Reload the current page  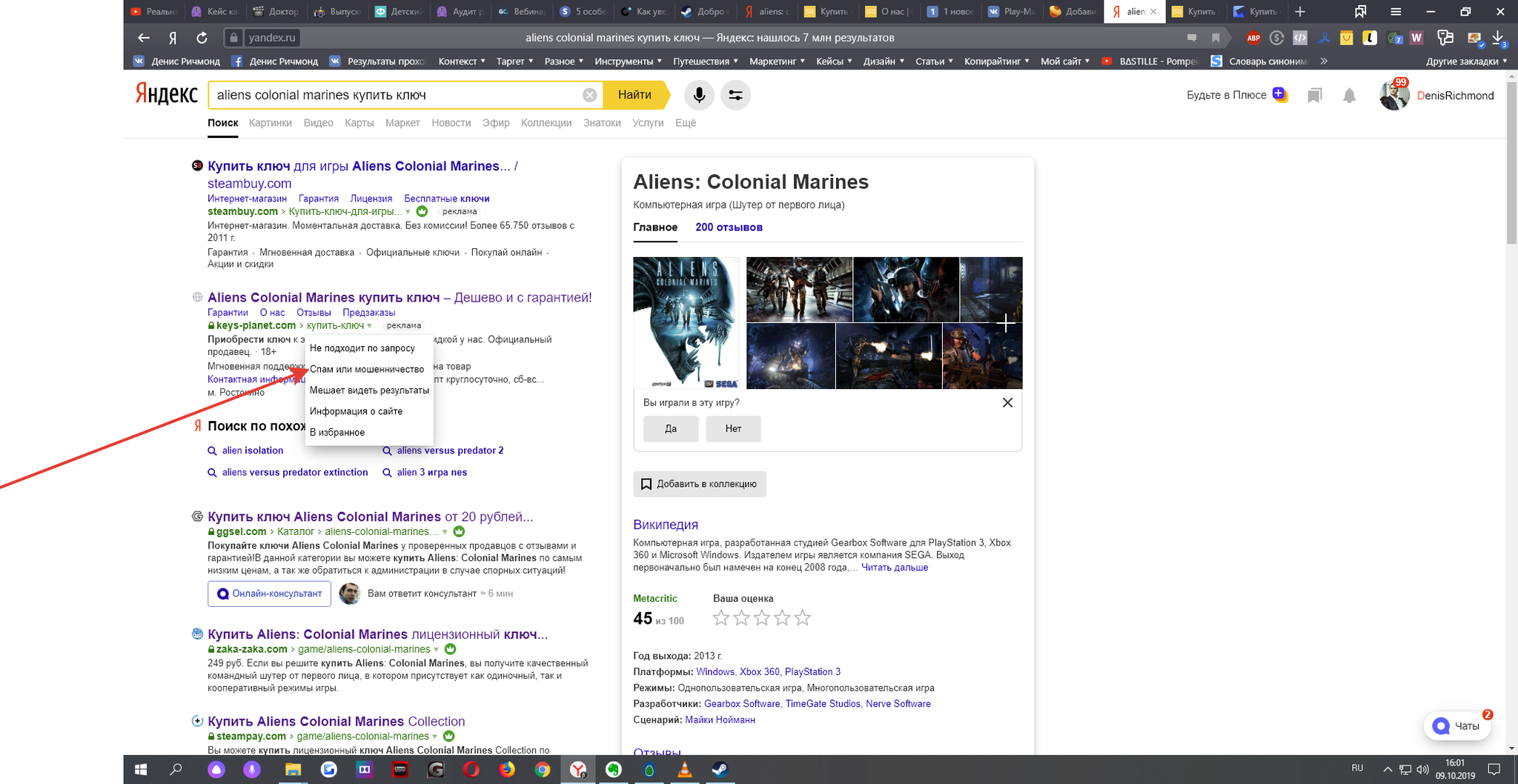pos(202,38)
